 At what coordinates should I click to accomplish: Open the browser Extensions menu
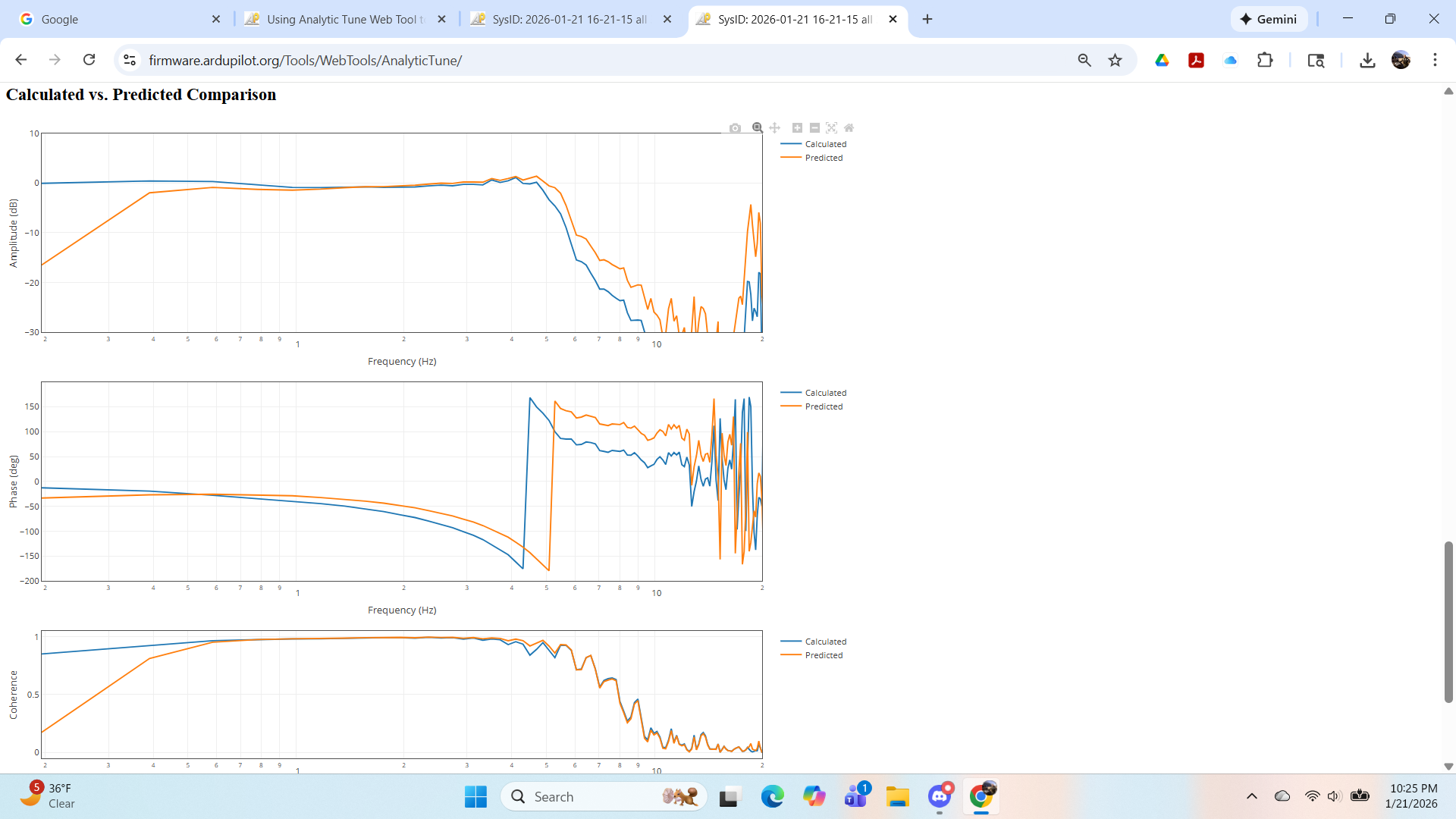point(1265,60)
